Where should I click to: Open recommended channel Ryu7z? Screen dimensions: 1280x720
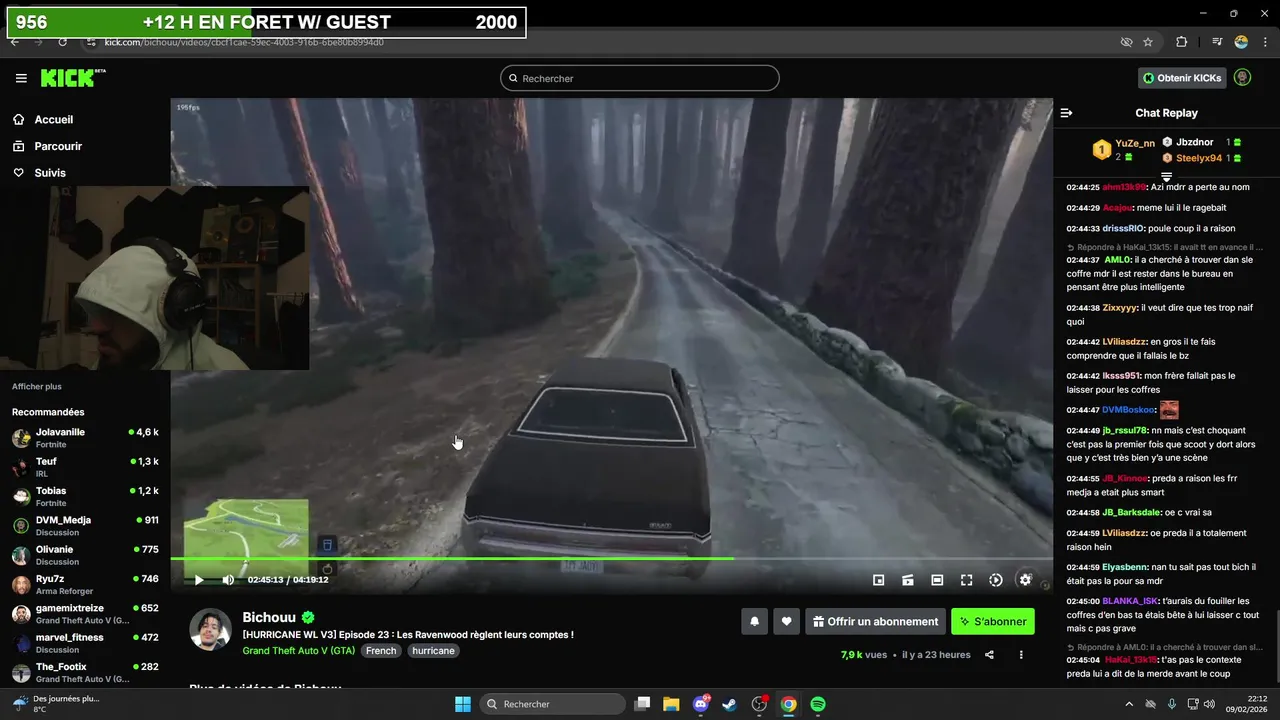[85, 584]
